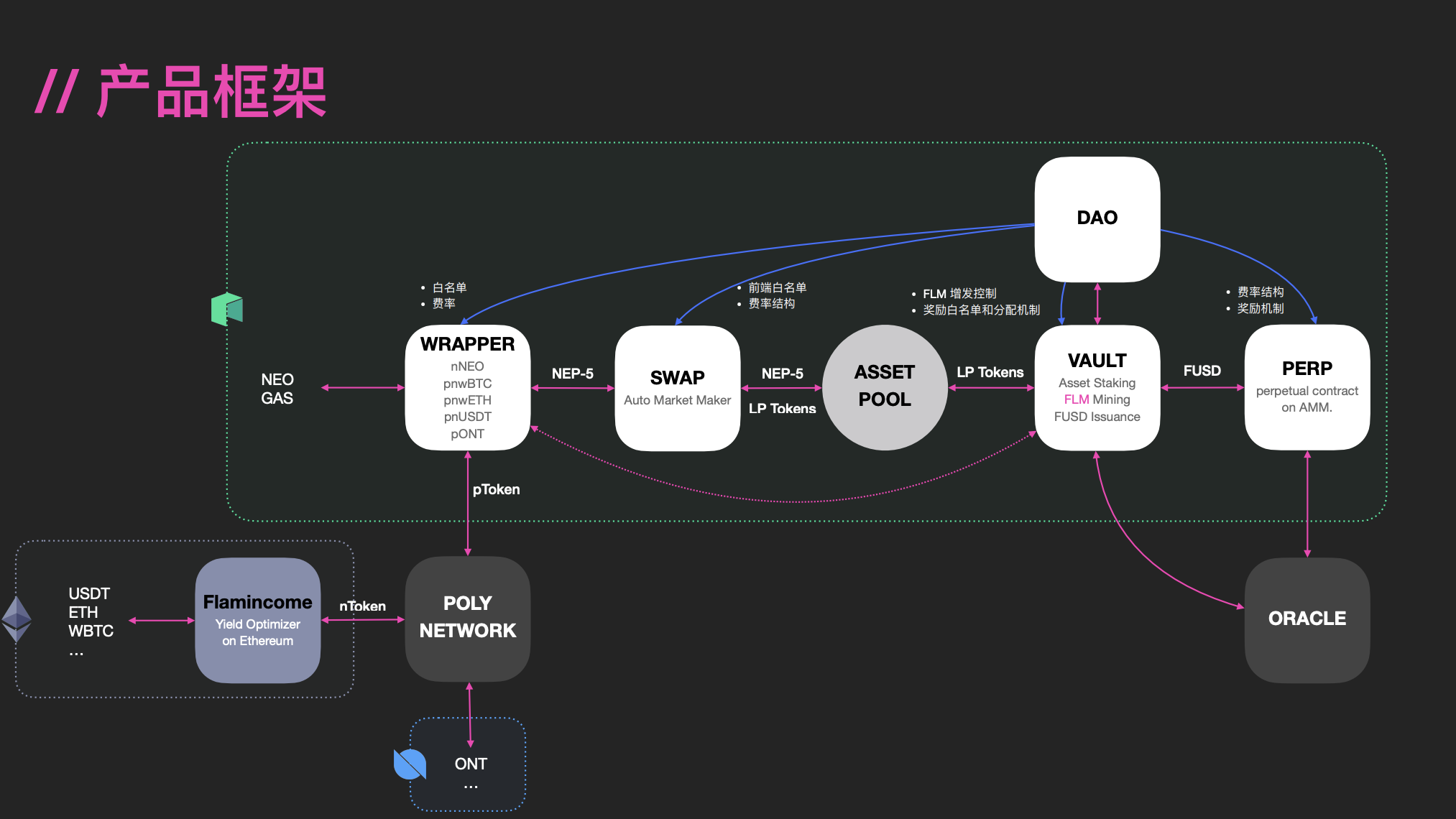Select pONT in the WRAPPER box
The width and height of the screenshot is (1456, 819).
tap(467, 434)
